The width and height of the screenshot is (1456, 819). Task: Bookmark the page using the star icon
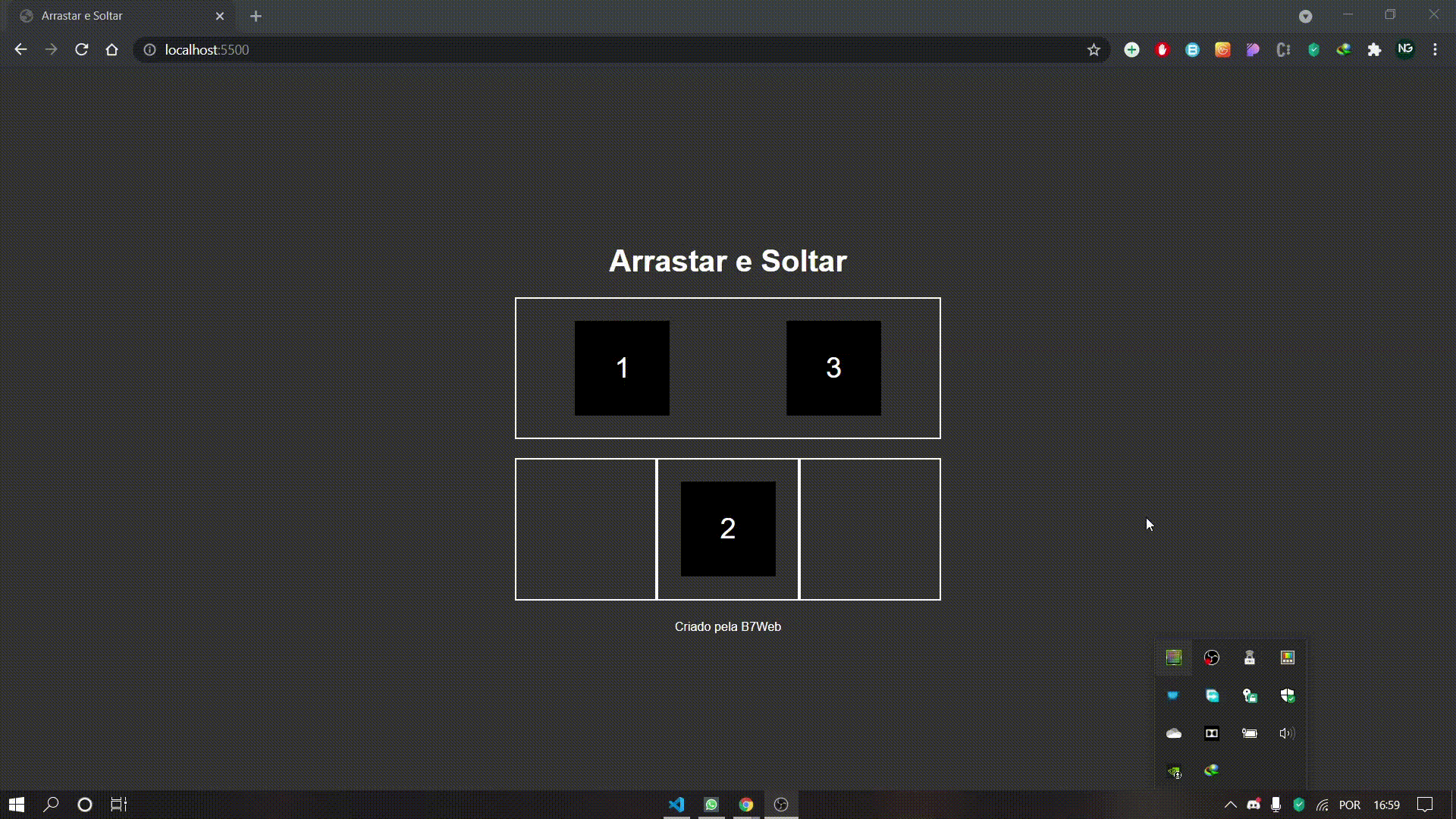1094,49
